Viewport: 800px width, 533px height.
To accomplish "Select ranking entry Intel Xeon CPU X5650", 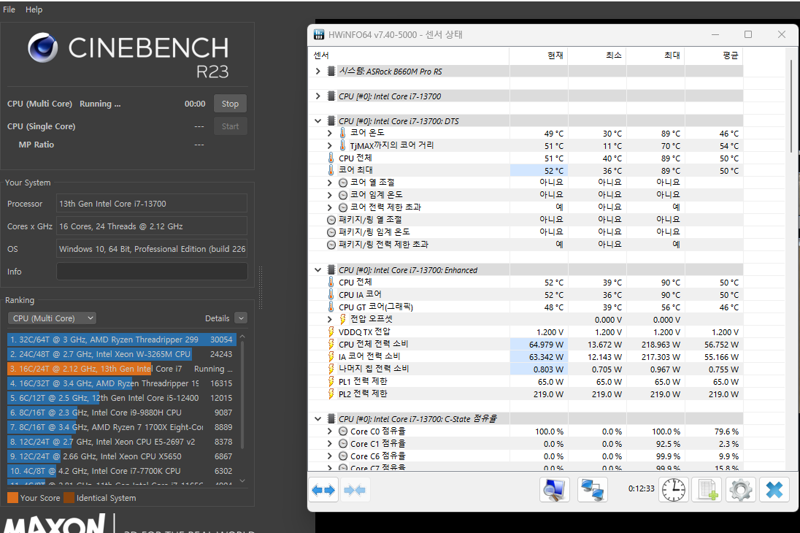I will pyautogui.click(x=121, y=456).
